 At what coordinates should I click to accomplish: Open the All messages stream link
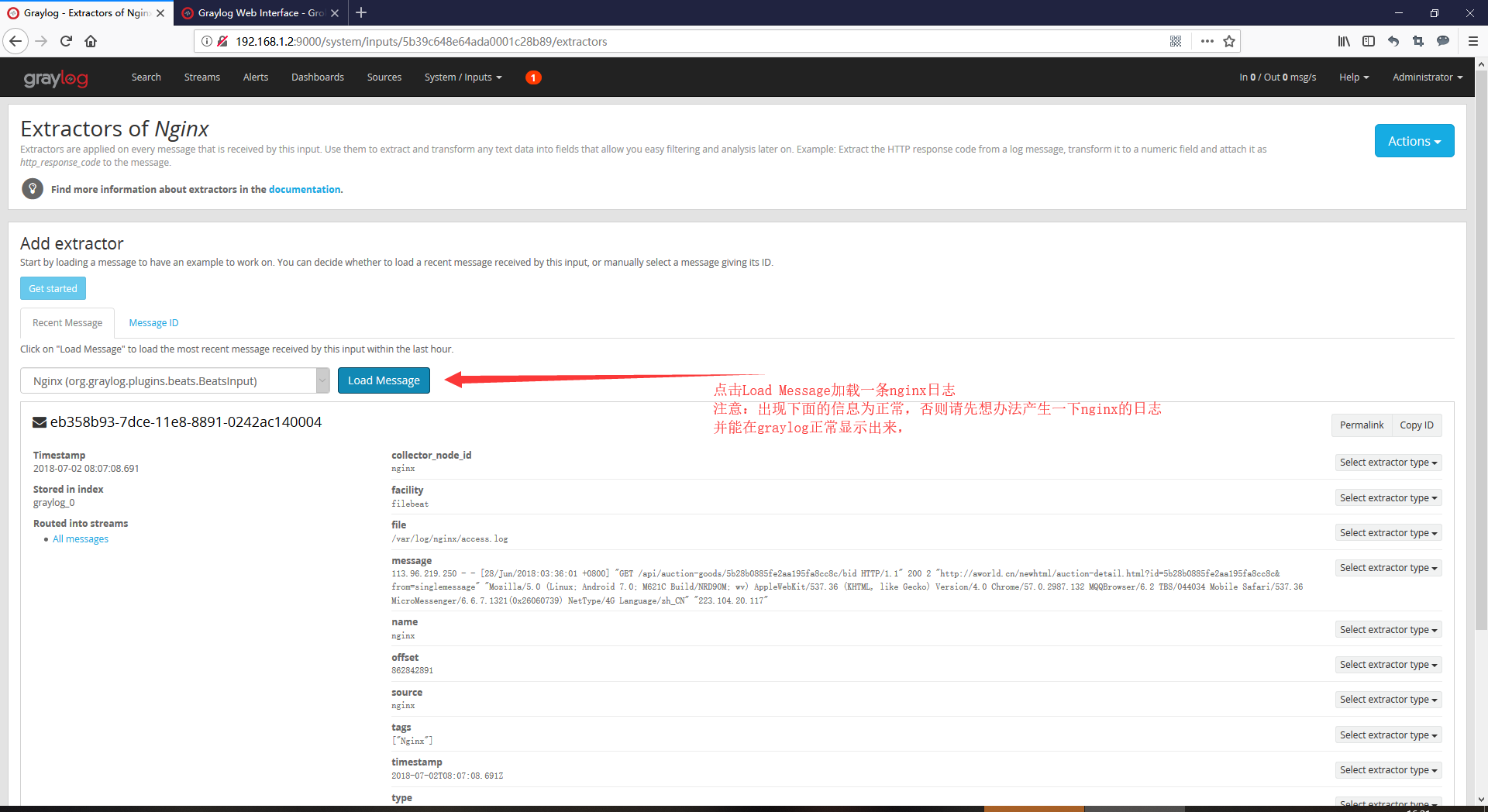click(81, 539)
